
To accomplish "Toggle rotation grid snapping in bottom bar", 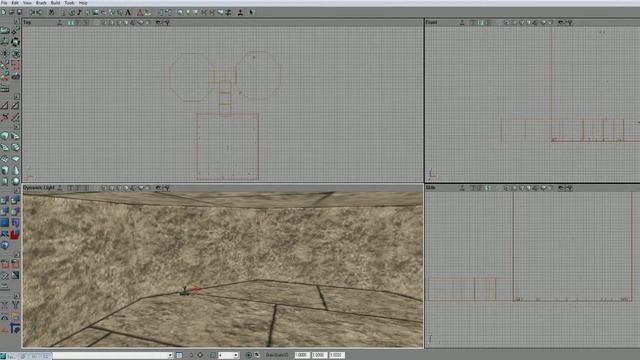I will pos(249,356).
